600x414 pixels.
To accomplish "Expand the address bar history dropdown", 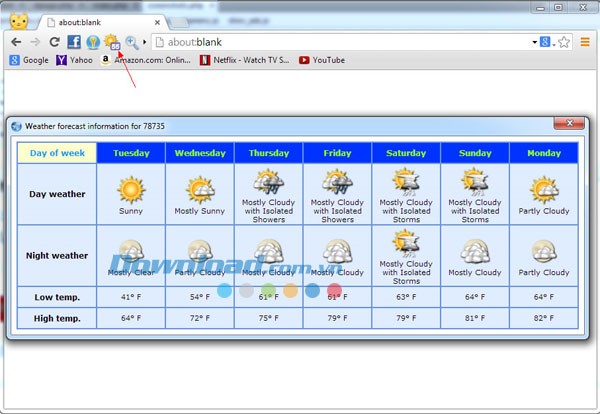I will 534,42.
